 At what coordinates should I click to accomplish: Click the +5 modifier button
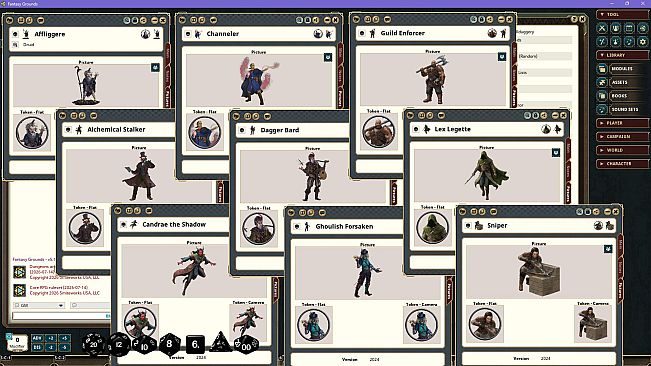pyautogui.click(x=64, y=338)
